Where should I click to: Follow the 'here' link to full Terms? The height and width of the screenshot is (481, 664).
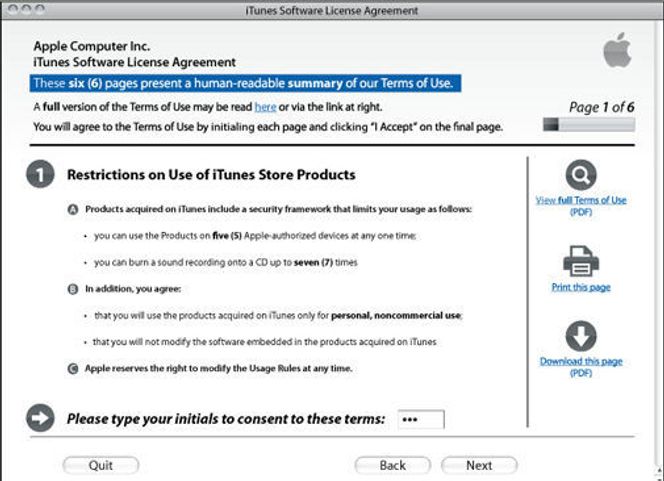tap(265, 107)
